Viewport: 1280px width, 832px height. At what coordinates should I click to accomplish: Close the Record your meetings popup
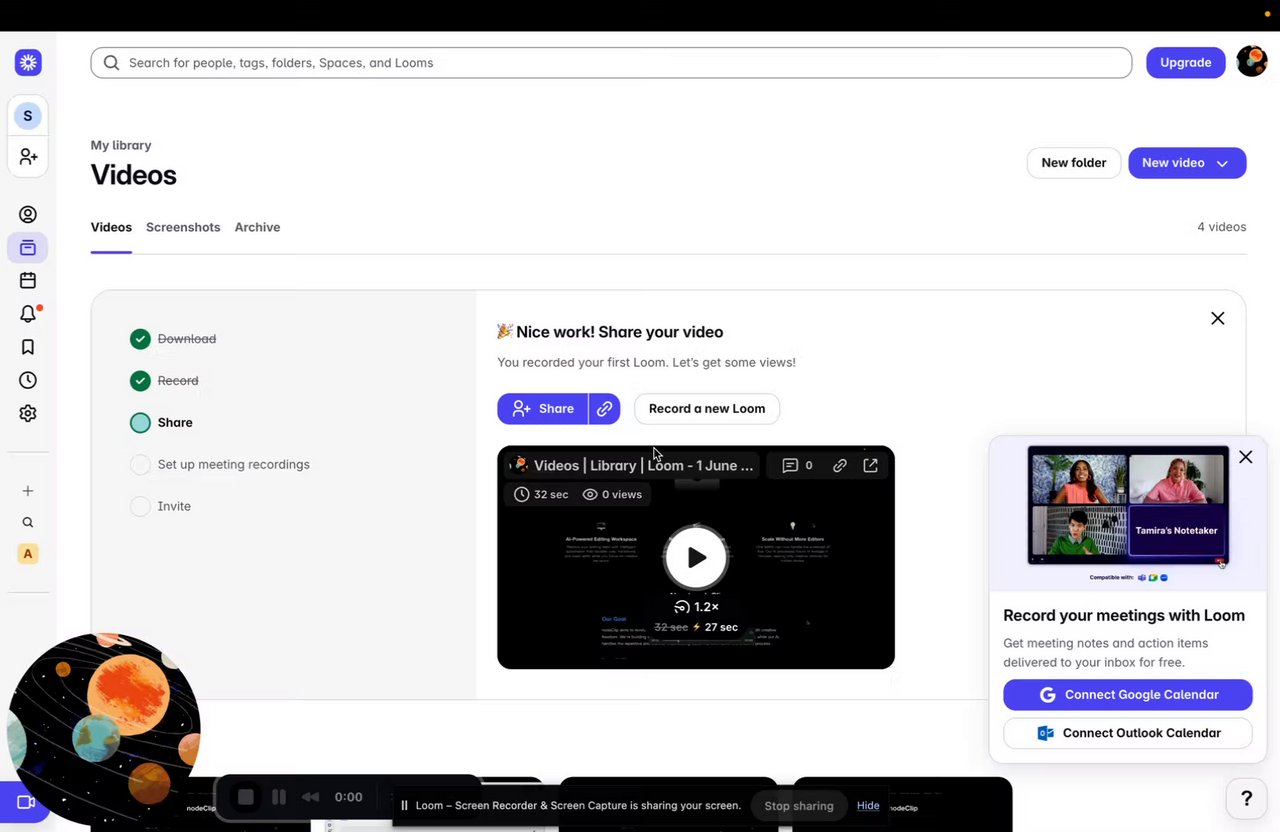(x=1245, y=457)
